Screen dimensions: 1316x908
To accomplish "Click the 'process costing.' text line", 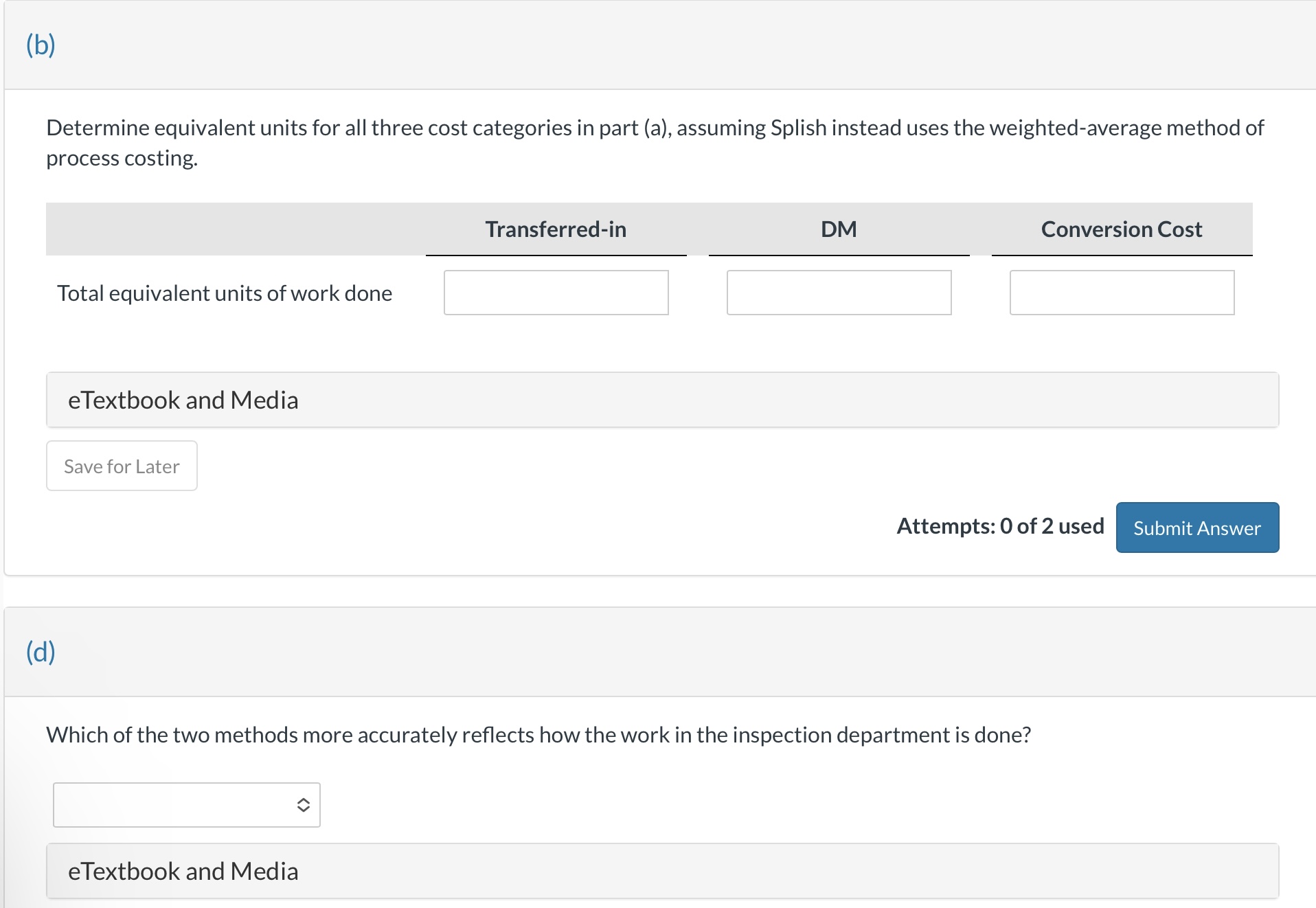I will click(122, 158).
